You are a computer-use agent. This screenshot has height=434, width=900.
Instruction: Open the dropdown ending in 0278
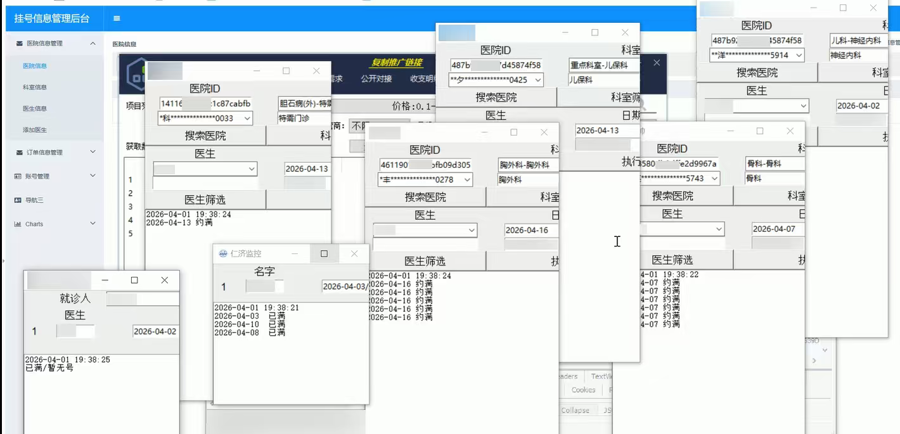click(466, 181)
